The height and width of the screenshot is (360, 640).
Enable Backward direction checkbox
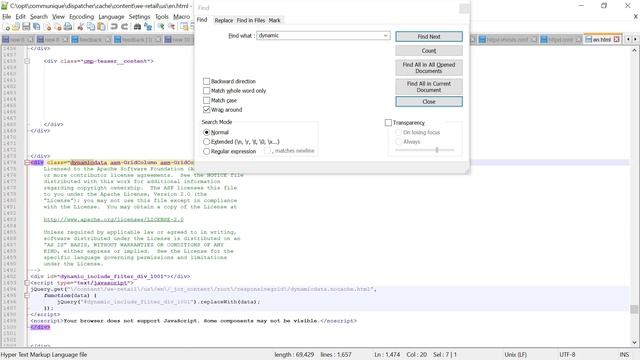[207, 81]
